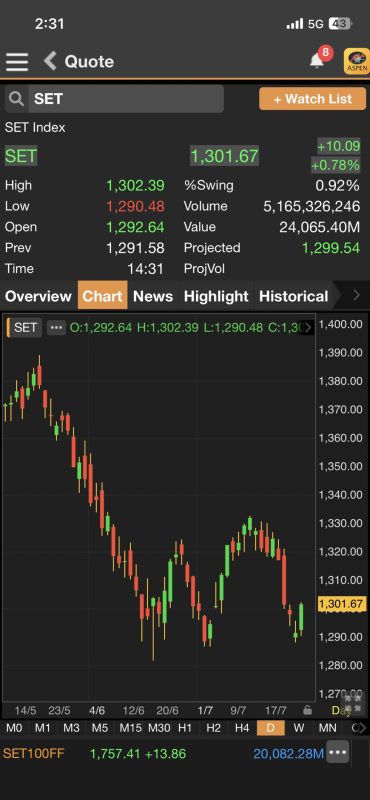Open the hamburger menu
The width and height of the screenshot is (370, 800).
coord(17,61)
